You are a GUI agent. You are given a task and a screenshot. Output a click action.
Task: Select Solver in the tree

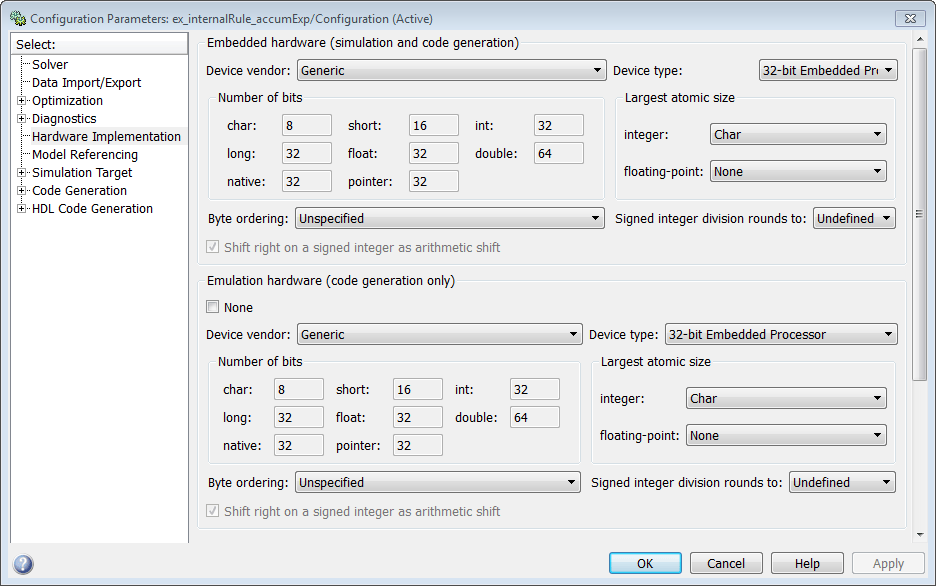pyautogui.click(x=50, y=64)
